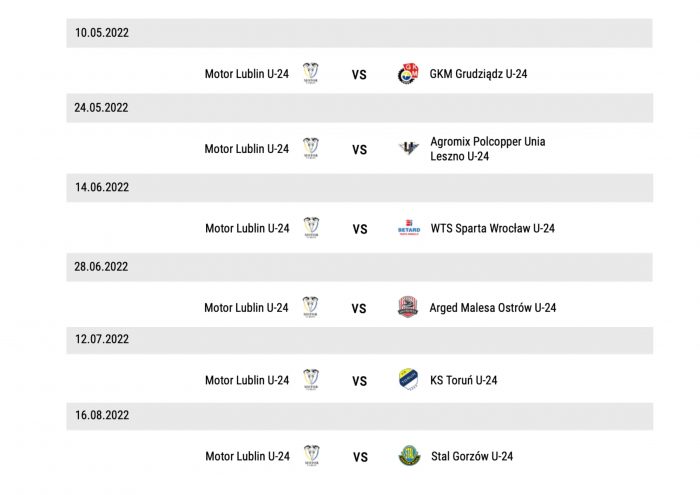
Task: Click the Stal Gorzów team logo
Action: (x=409, y=456)
